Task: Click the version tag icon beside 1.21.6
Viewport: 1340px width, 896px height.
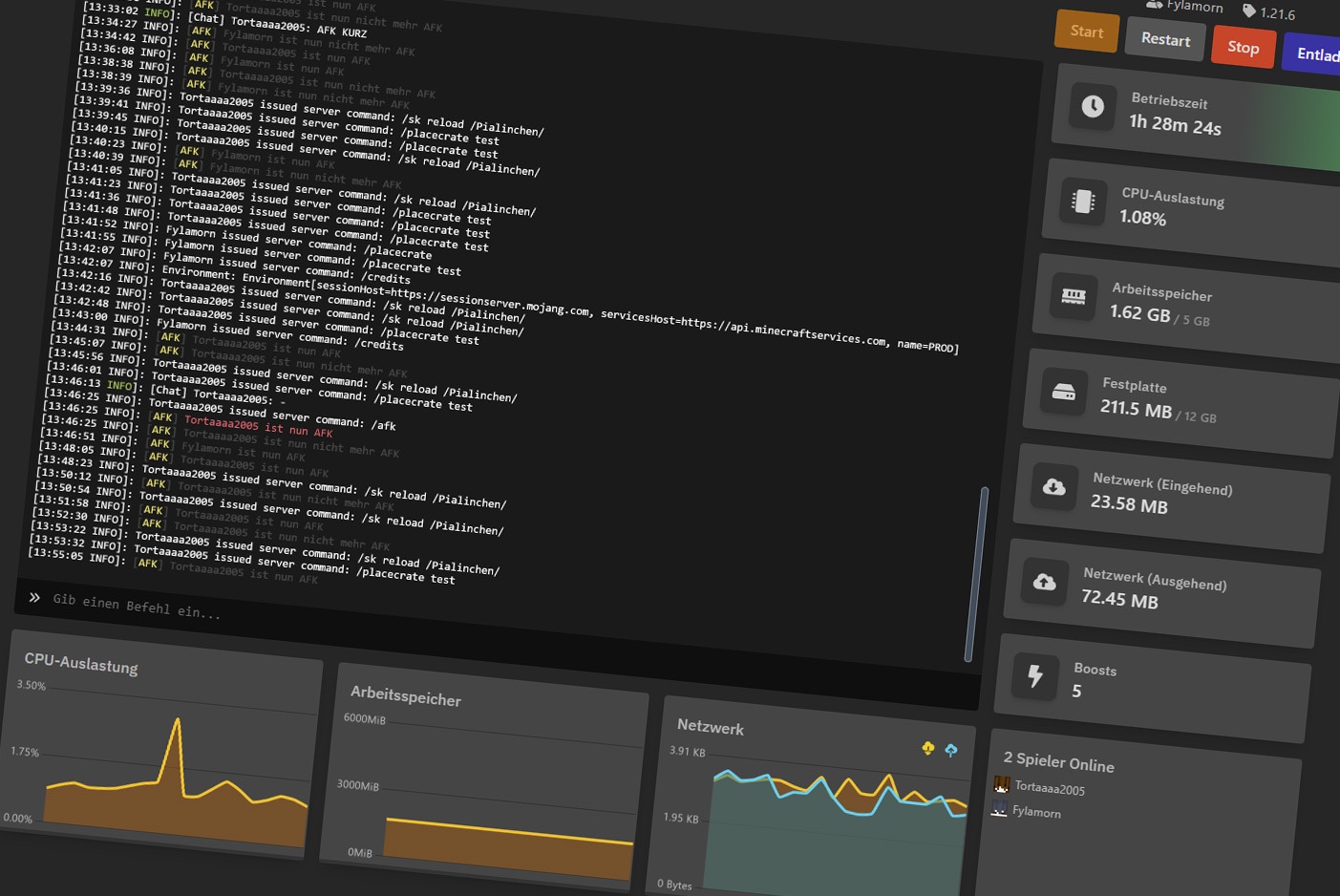Action: click(1248, 11)
